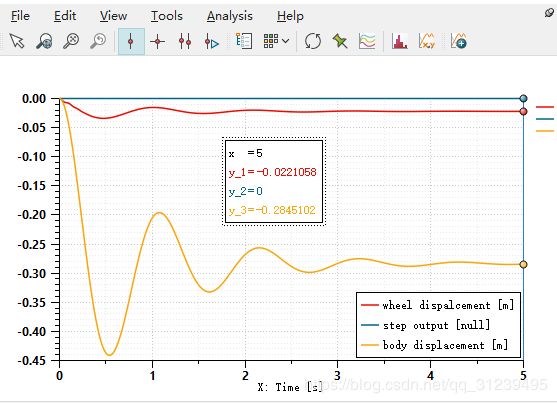Select body displacement [m] legend entry
Viewport: 557px width, 403px height.
point(434,345)
